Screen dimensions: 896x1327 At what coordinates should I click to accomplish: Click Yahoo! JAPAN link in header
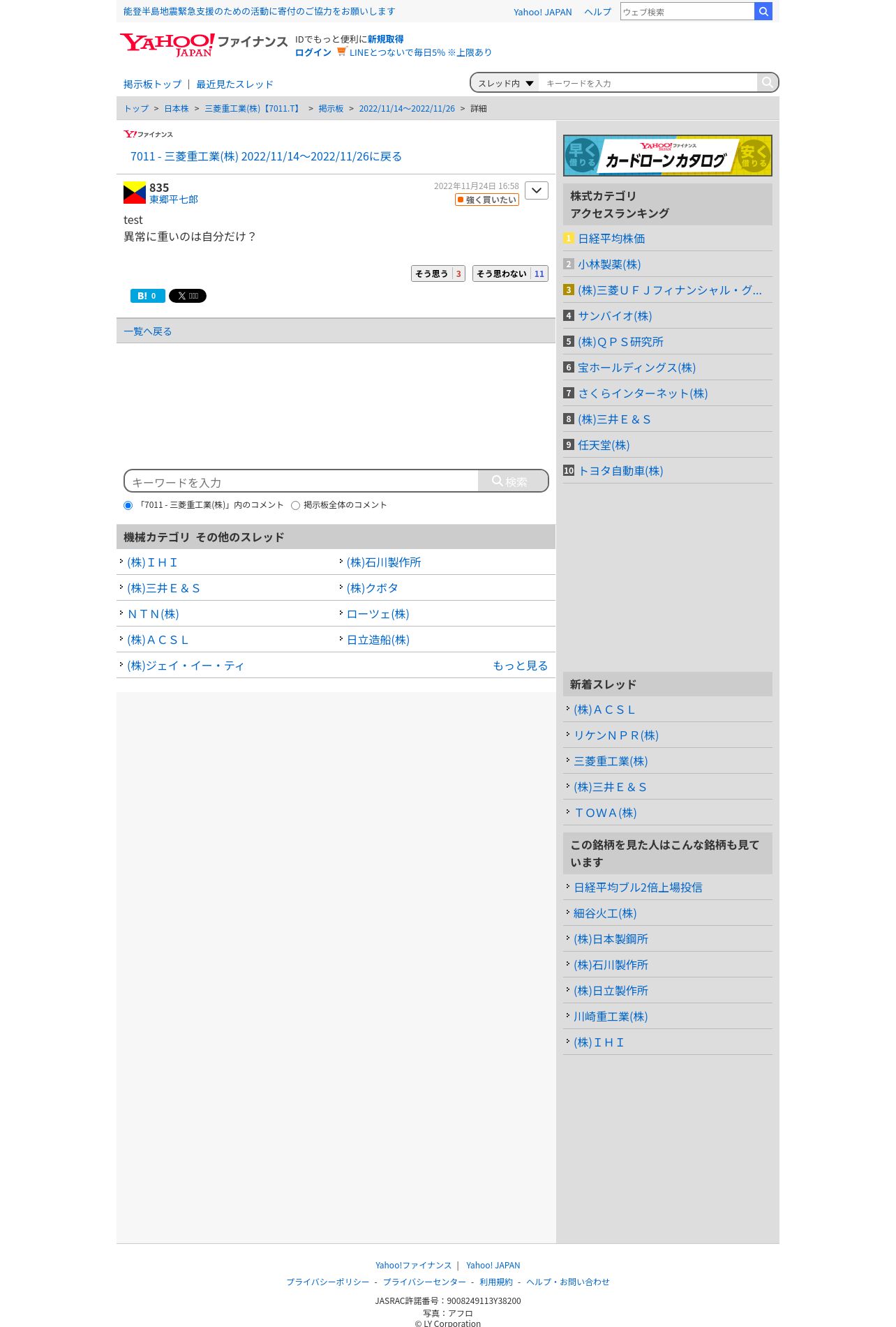click(542, 12)
